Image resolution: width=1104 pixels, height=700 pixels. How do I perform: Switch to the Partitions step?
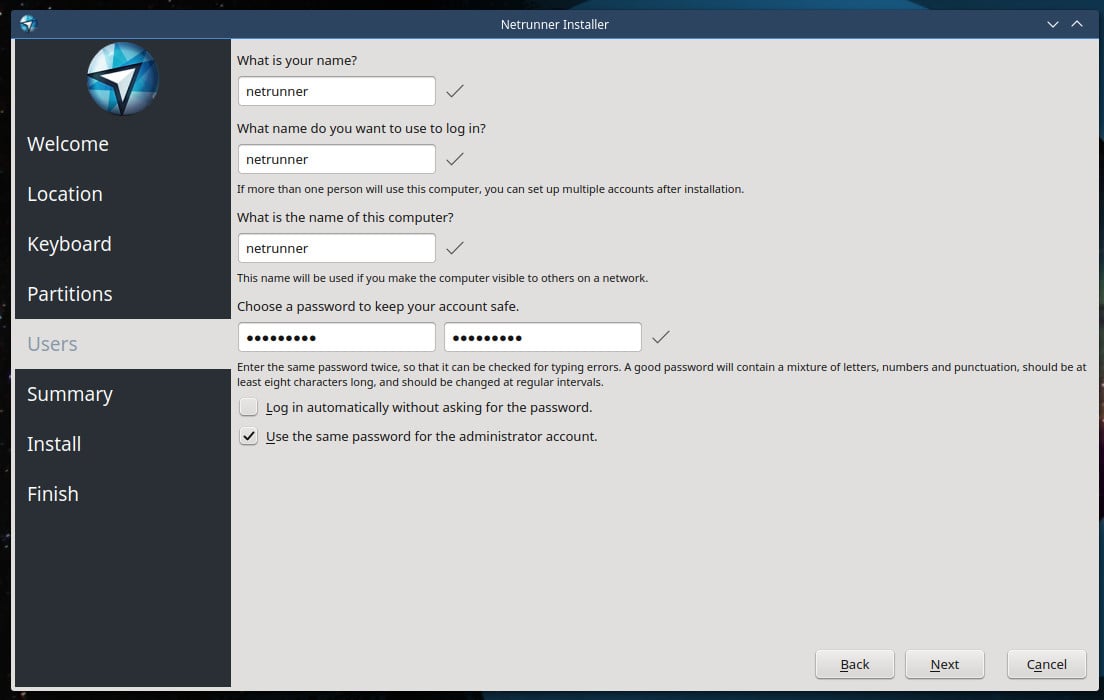pyautogui.click(x=70, y=294)
